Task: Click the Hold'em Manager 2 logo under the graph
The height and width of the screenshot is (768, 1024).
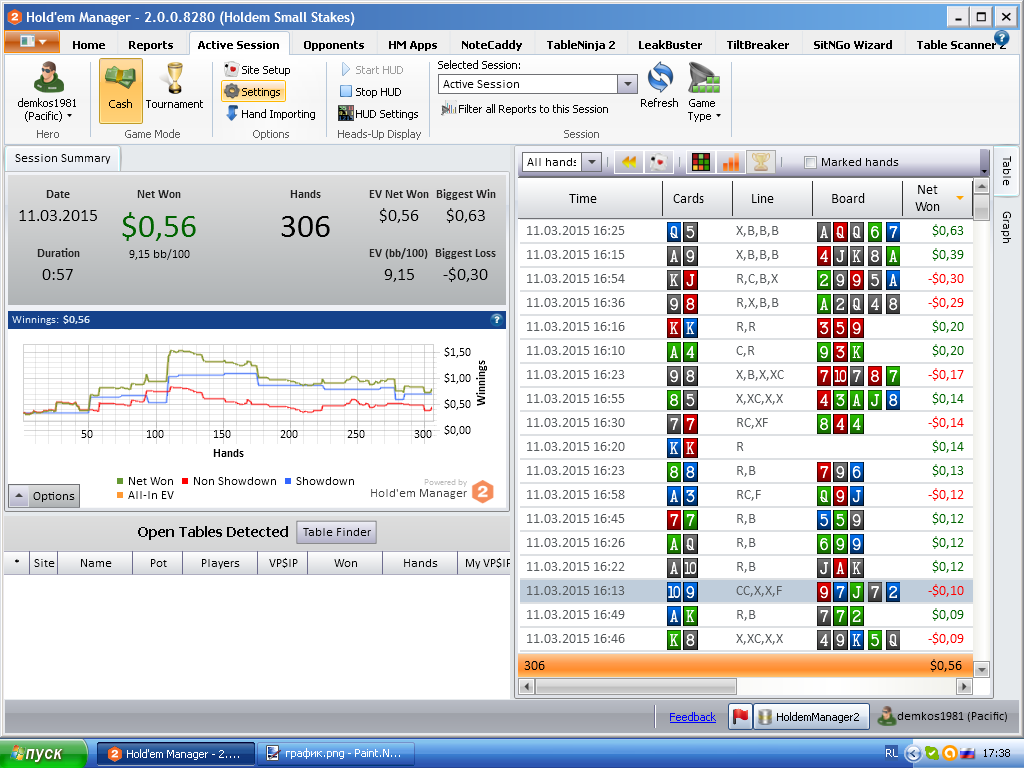Action: [x=483, y=491]
